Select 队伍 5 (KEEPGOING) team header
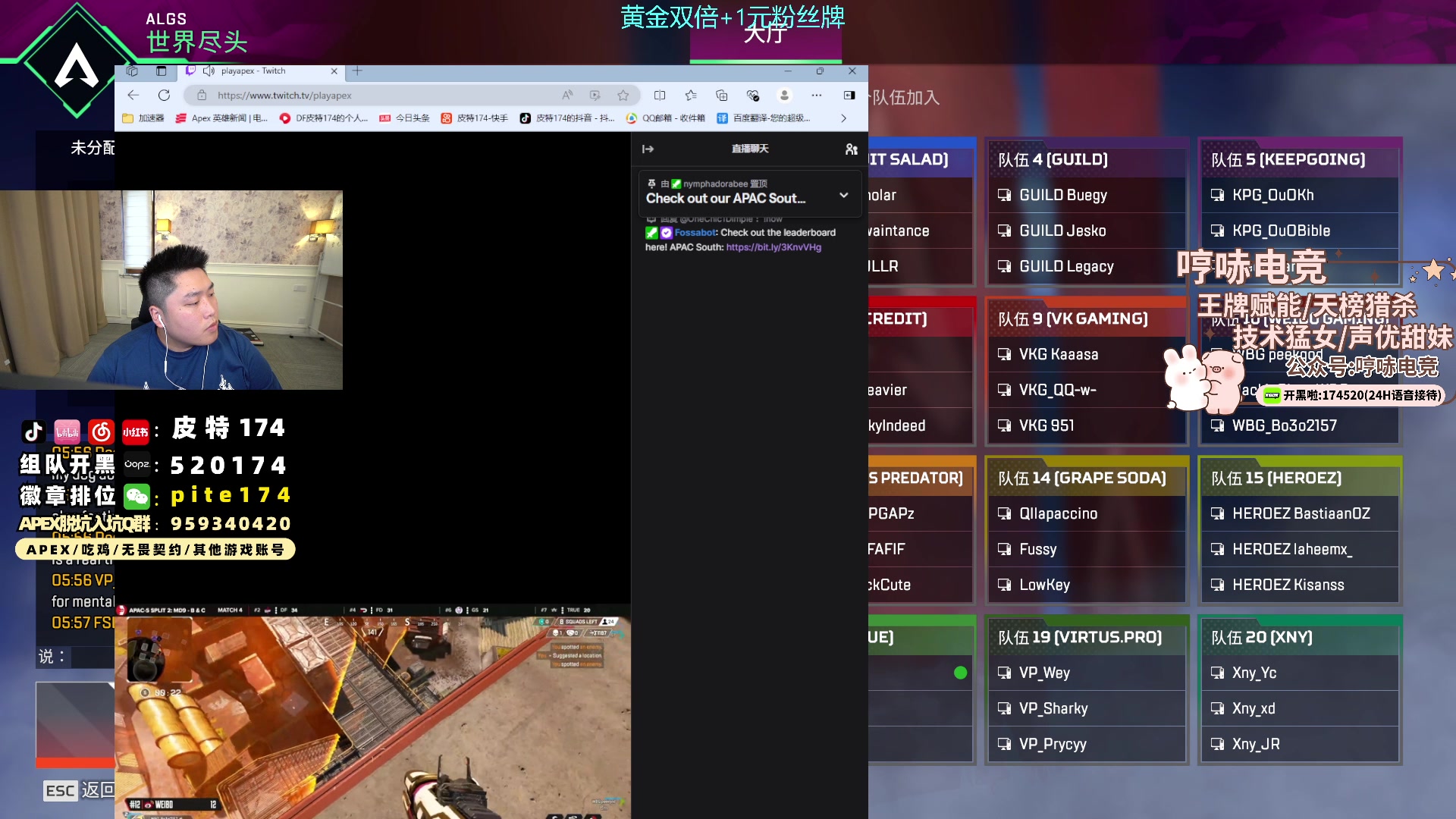Viewport: 1456px width, 819px height. tap(1300, 159)
